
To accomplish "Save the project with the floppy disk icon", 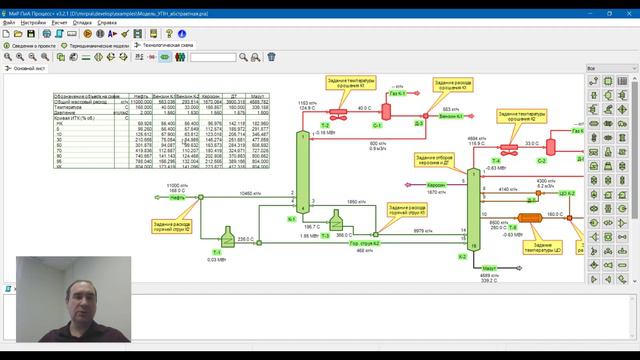I will (x=31, y=34).
